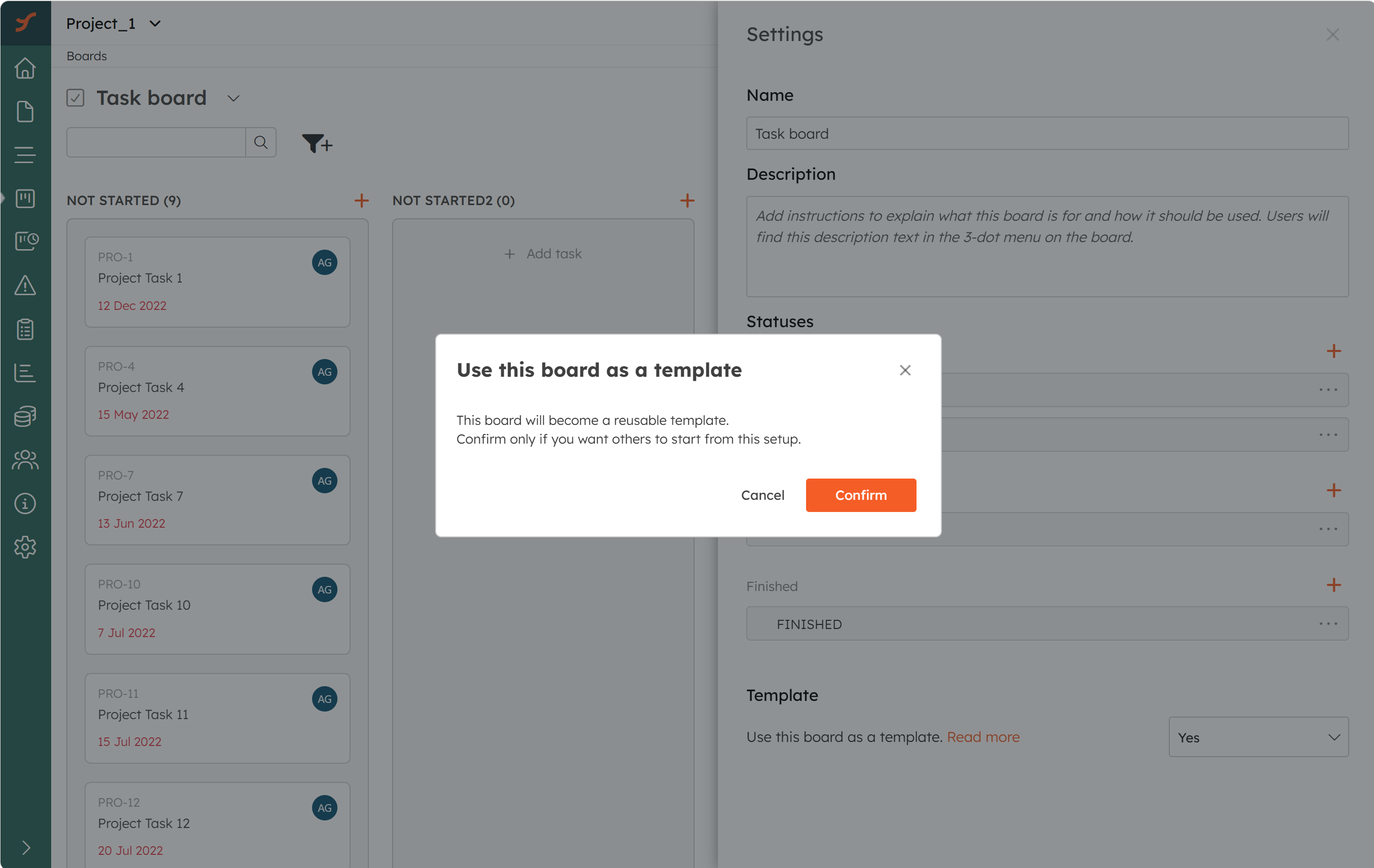Open the Read more link
The image size is (1374, 868).
pos(982,737)
